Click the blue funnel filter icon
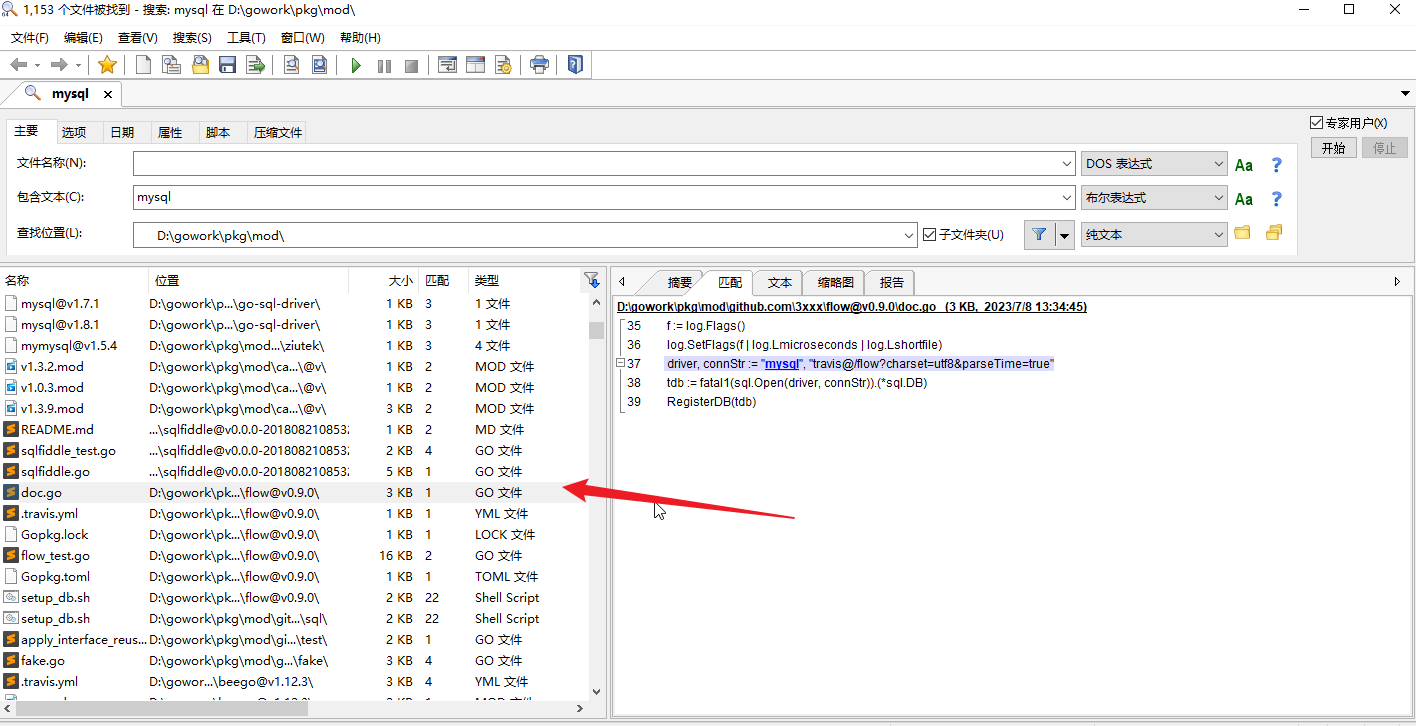The height and width of the screenshot is (726, 1416). 1039,234
